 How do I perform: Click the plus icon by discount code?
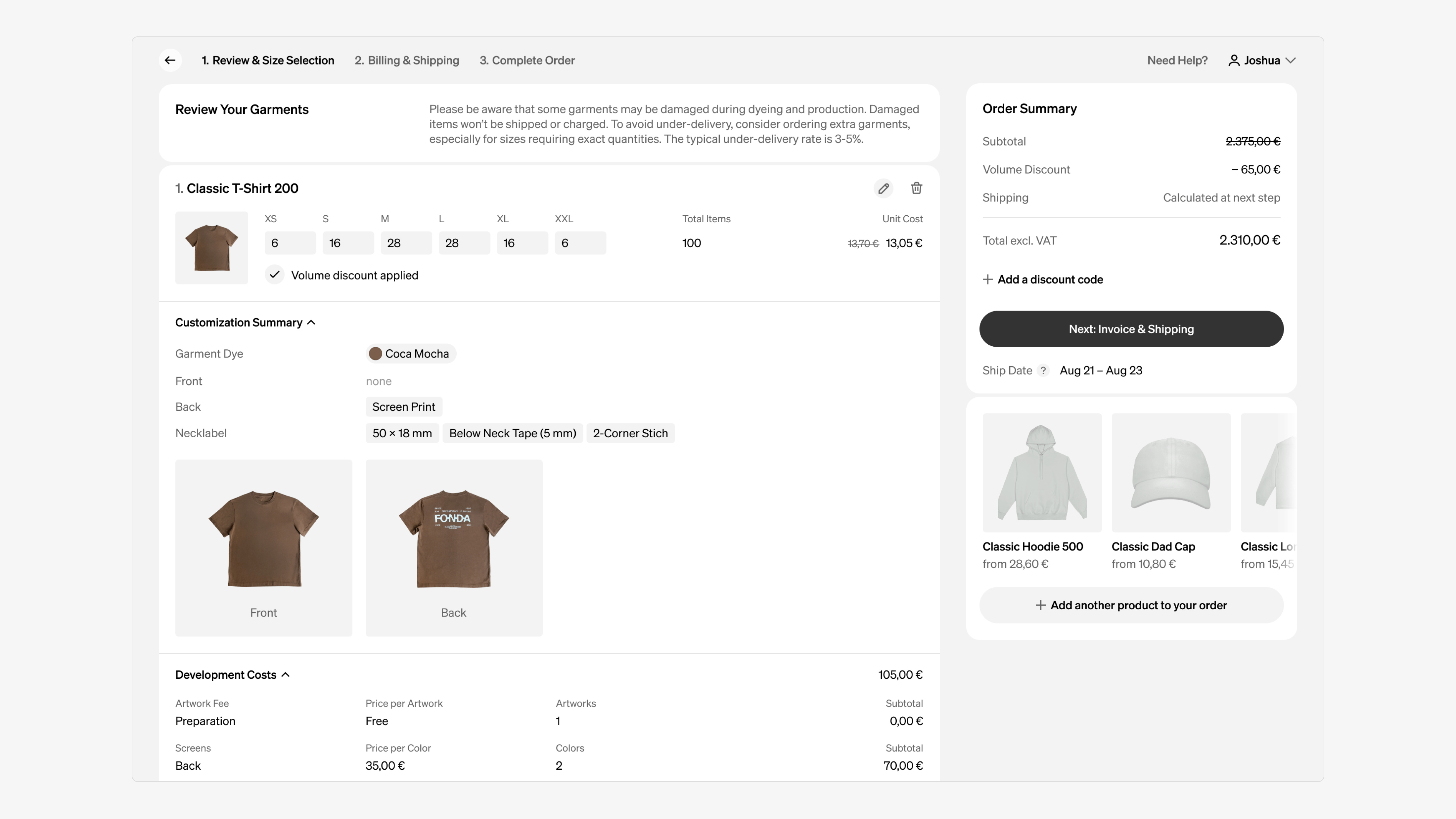tap(987, 280)
